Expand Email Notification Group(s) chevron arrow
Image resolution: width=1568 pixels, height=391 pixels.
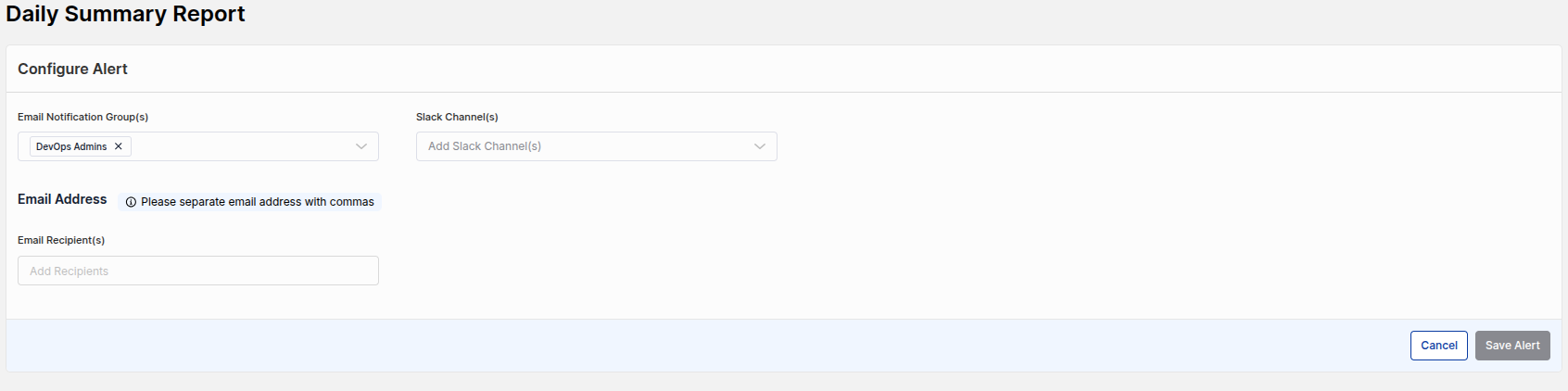(361, 146)
